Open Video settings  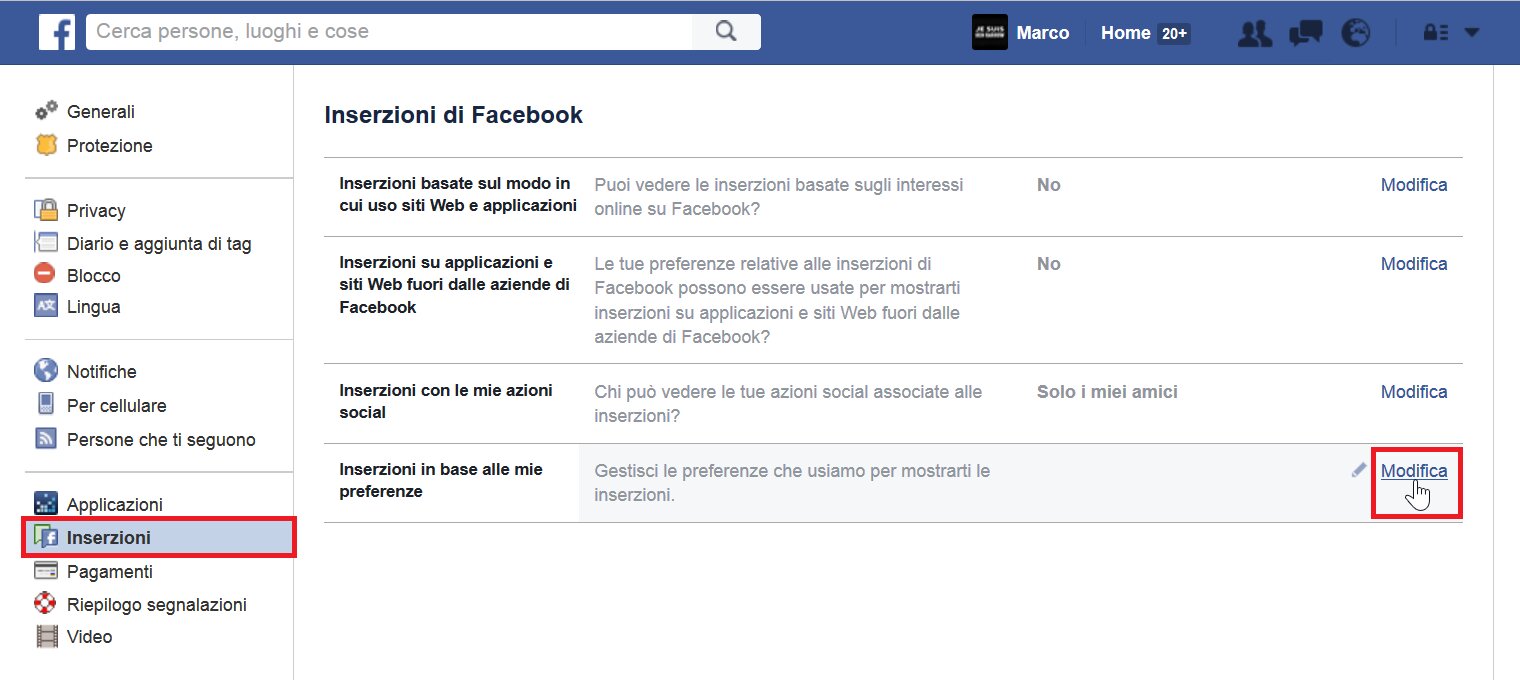(90, 637)
